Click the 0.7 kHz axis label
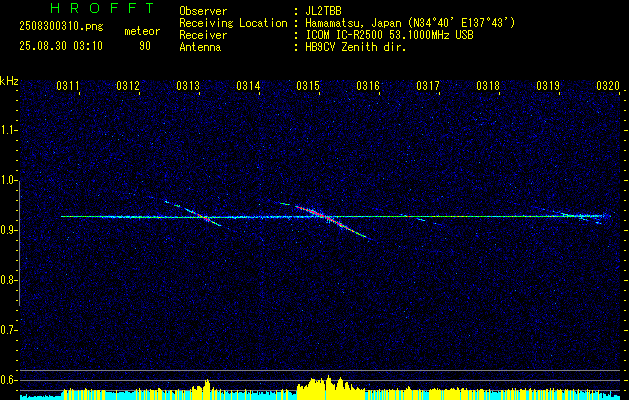629x400 pixels. (x=9, y=330)
